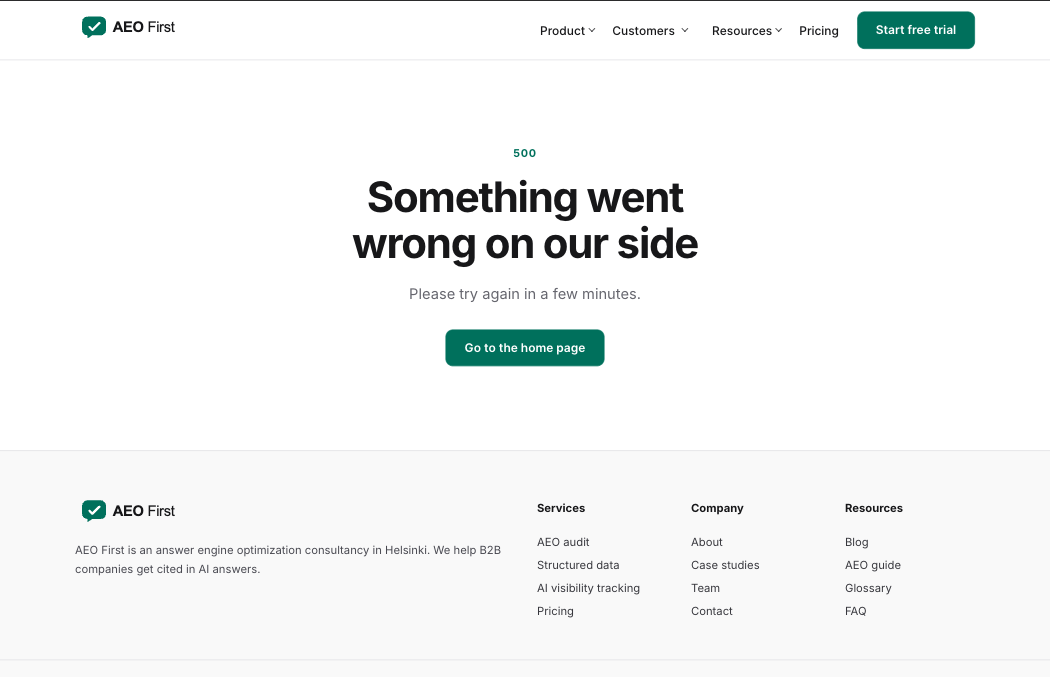Open the Glossary footer link
This screenshot has height=677, width=1050.
click(x=868, y=588)
